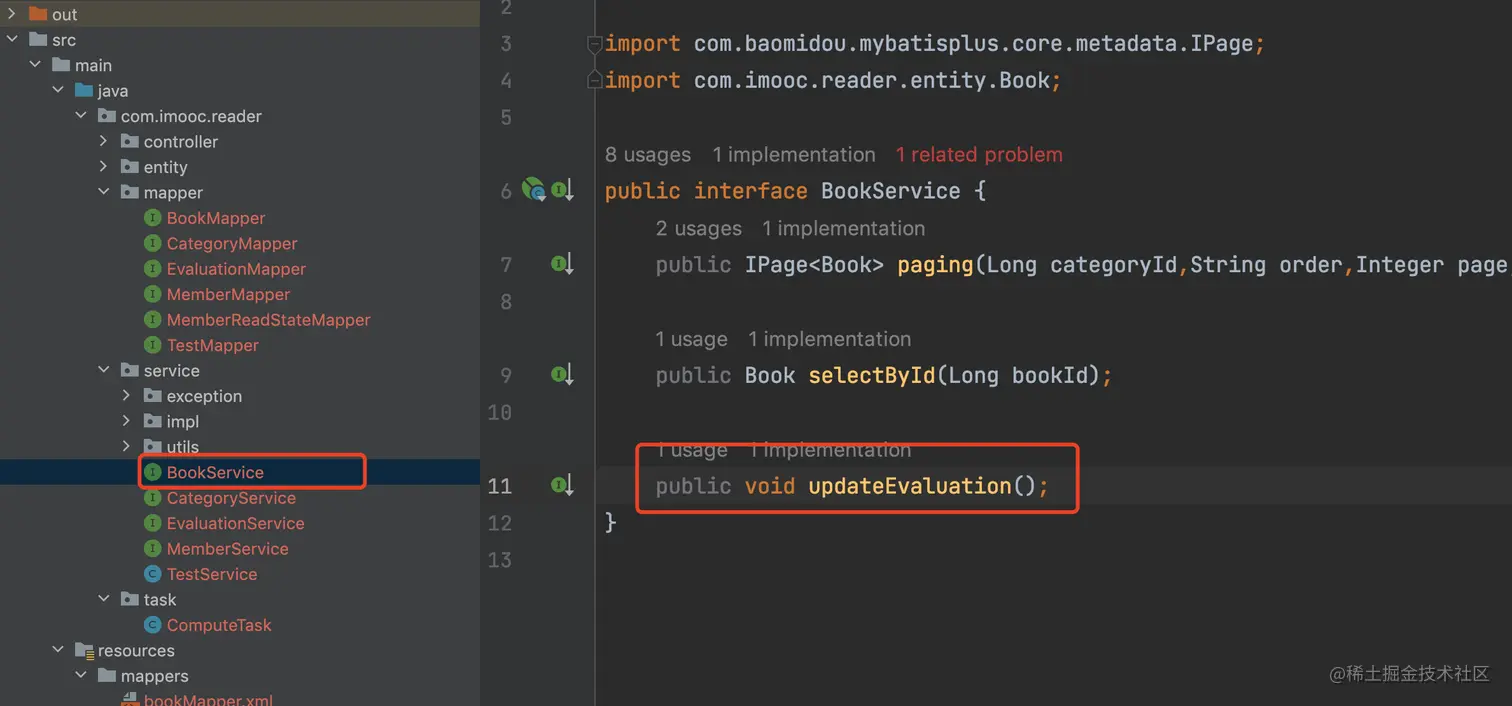
Task: Click the Spring bean gutter icon on line 6
Action: pos(534,189)
